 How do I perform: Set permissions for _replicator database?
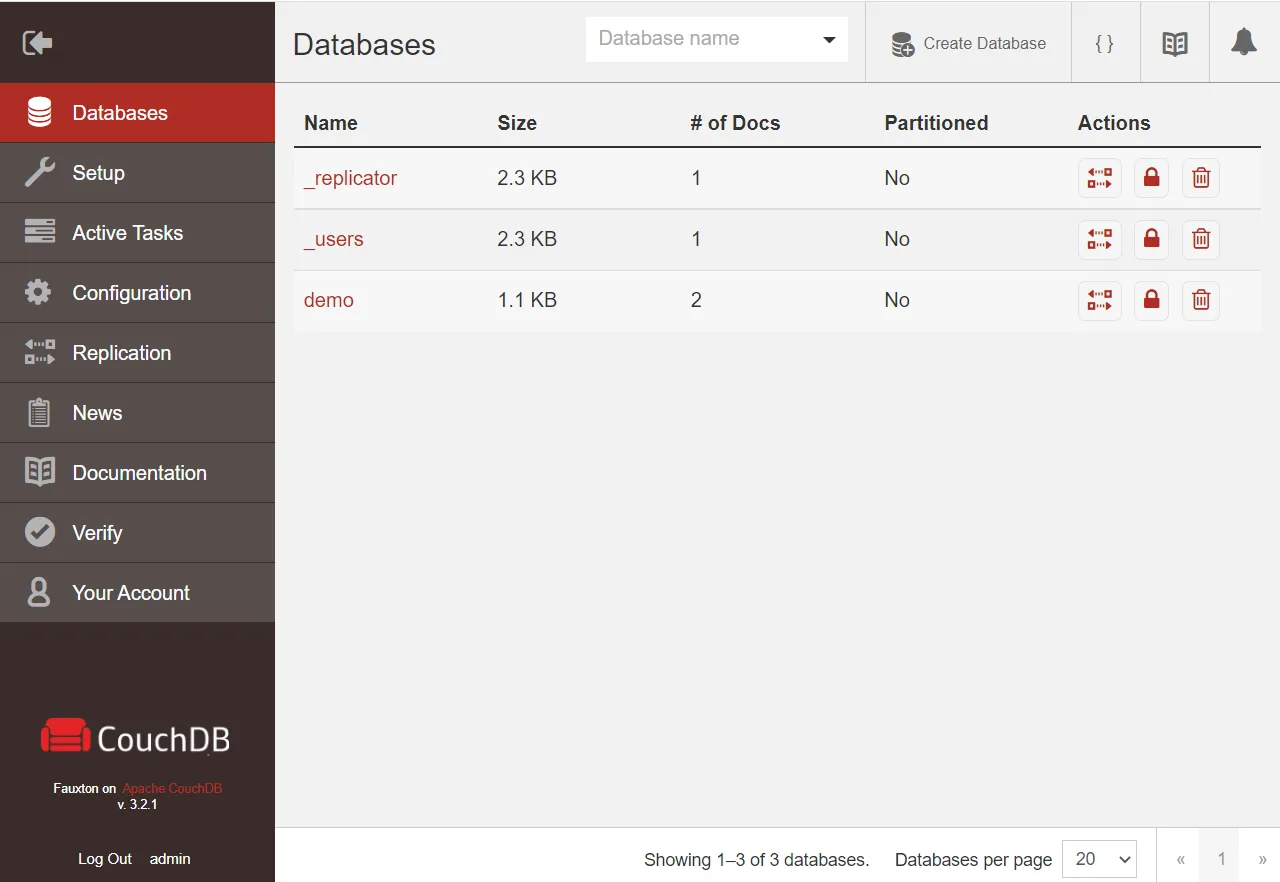click(x=1151, y=178)
